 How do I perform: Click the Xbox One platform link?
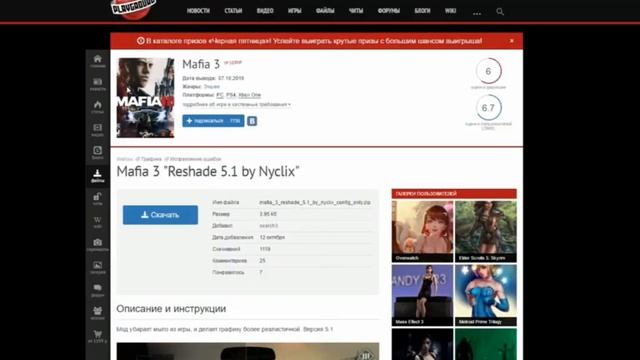(x=249, y=95)
